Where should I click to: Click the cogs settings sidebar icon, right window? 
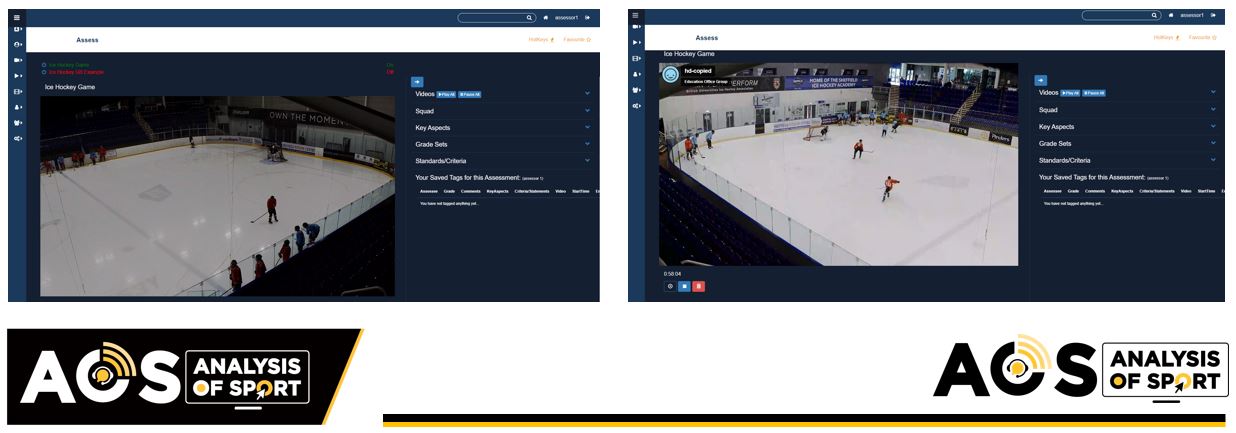[x=636, y=105]
